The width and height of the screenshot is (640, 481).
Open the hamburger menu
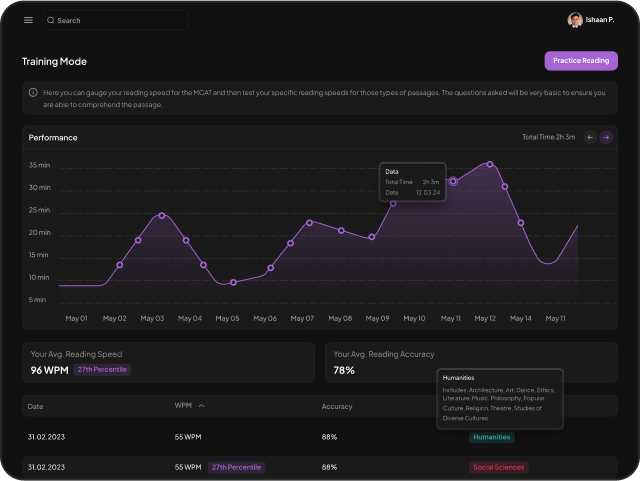coord(28,20)
